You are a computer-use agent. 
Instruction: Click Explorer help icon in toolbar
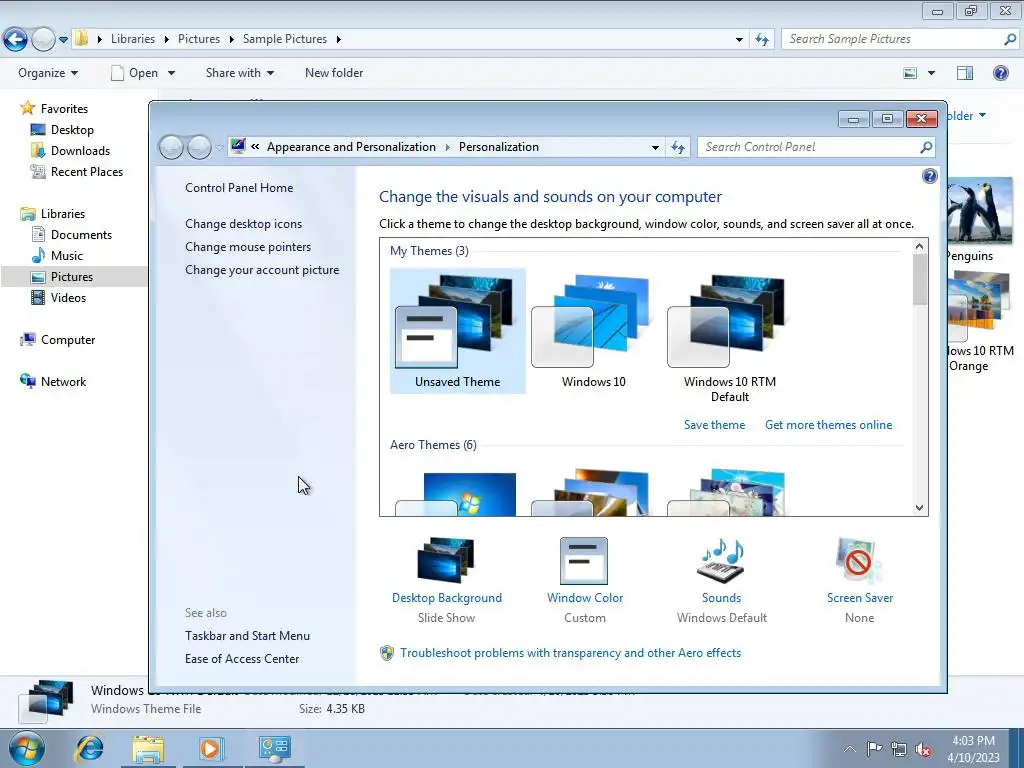tap(1000, 72)
